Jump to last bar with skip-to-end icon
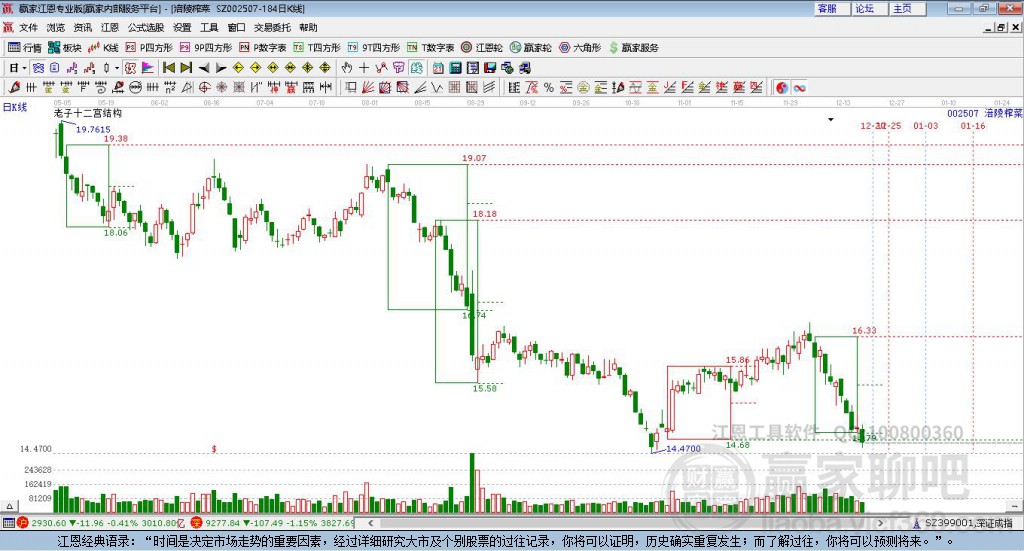 tap(186, 68)
